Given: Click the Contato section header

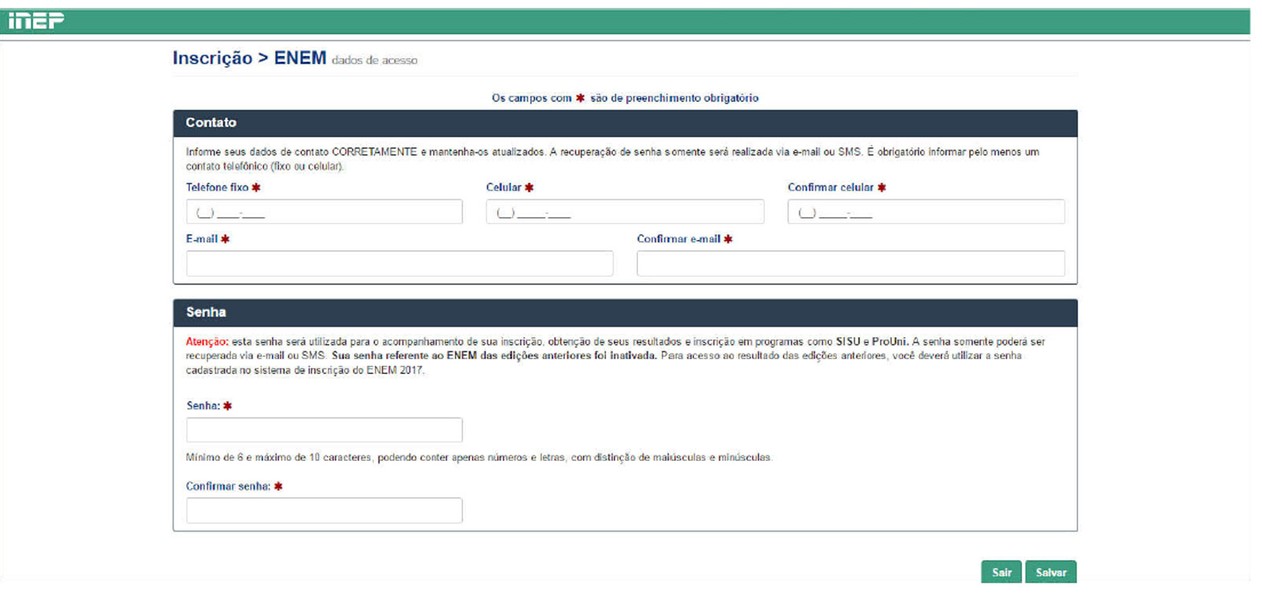Looking at the screenshot, I should 625,123.
